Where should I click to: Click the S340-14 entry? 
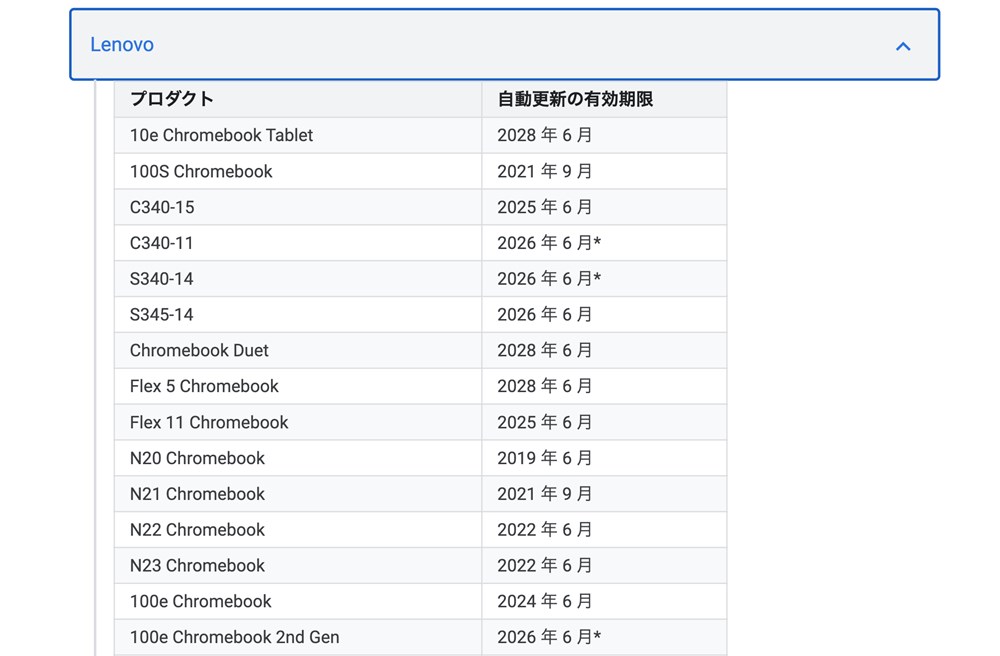160,278
